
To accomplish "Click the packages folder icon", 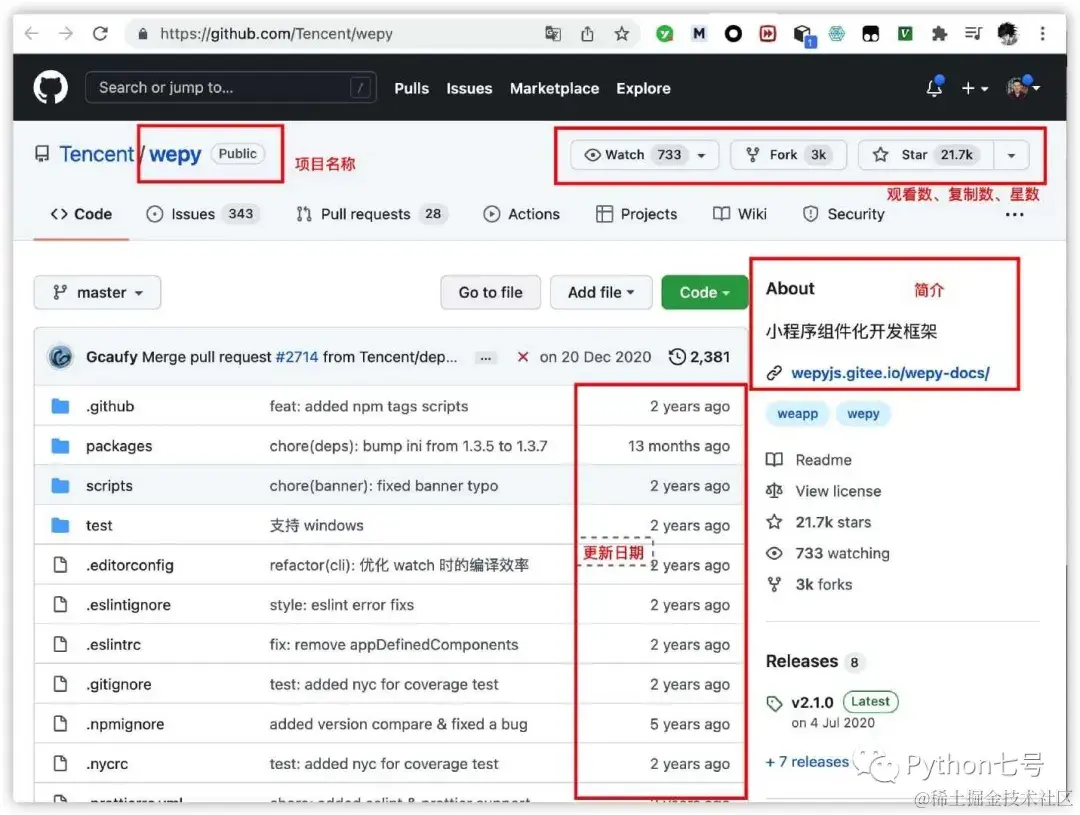I will [x=61, y=446].
